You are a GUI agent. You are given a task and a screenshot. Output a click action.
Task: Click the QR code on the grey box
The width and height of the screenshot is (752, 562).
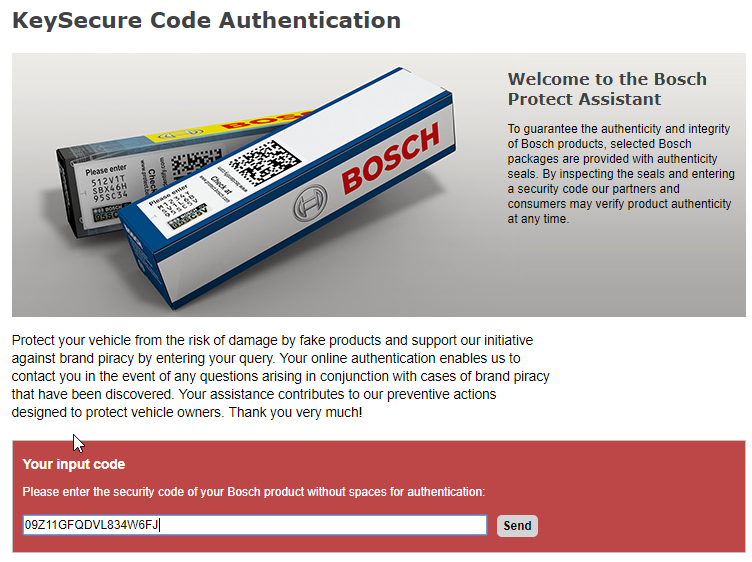(196, 162)
